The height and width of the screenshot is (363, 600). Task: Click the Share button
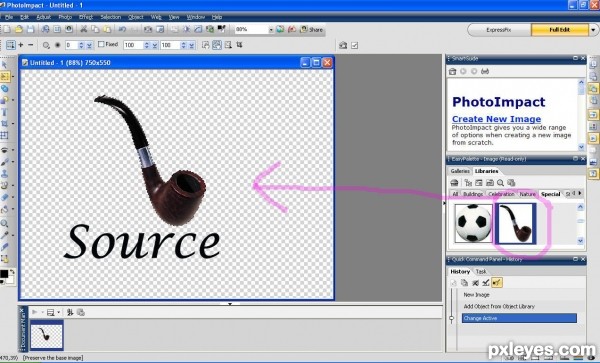pos(312,29)
